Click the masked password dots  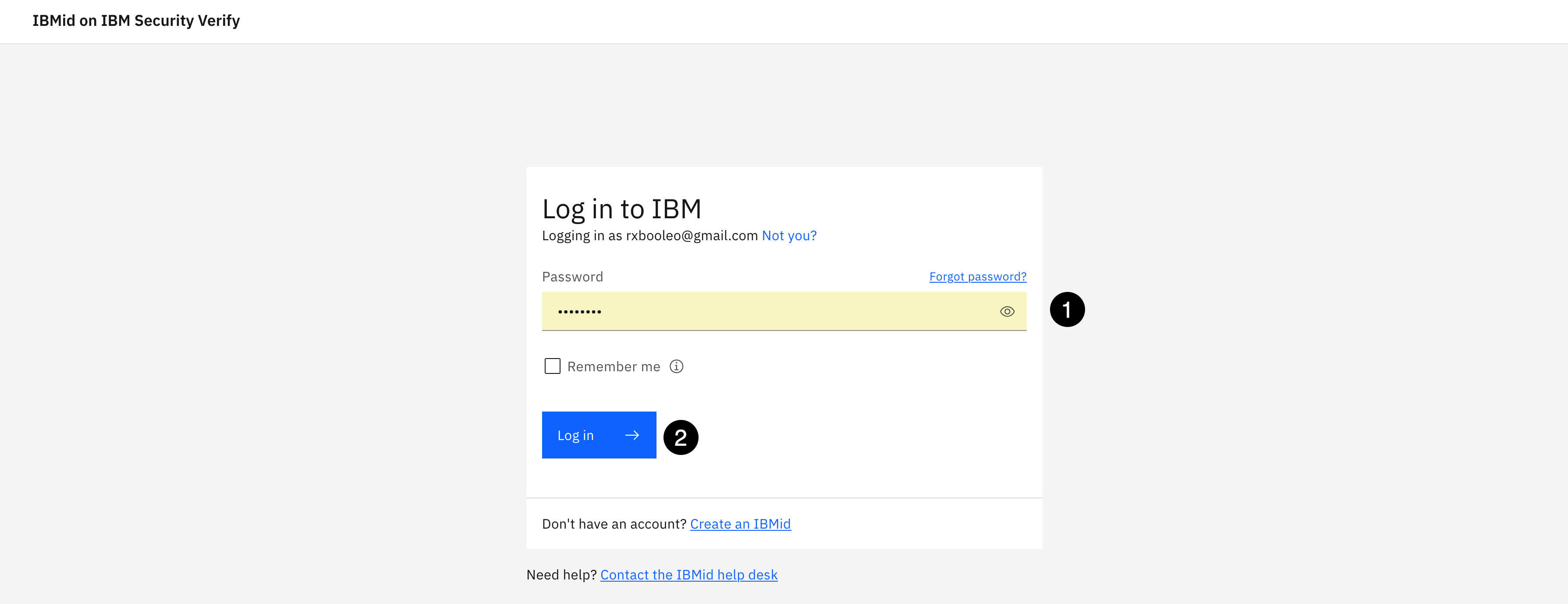(x=579, y=312)
